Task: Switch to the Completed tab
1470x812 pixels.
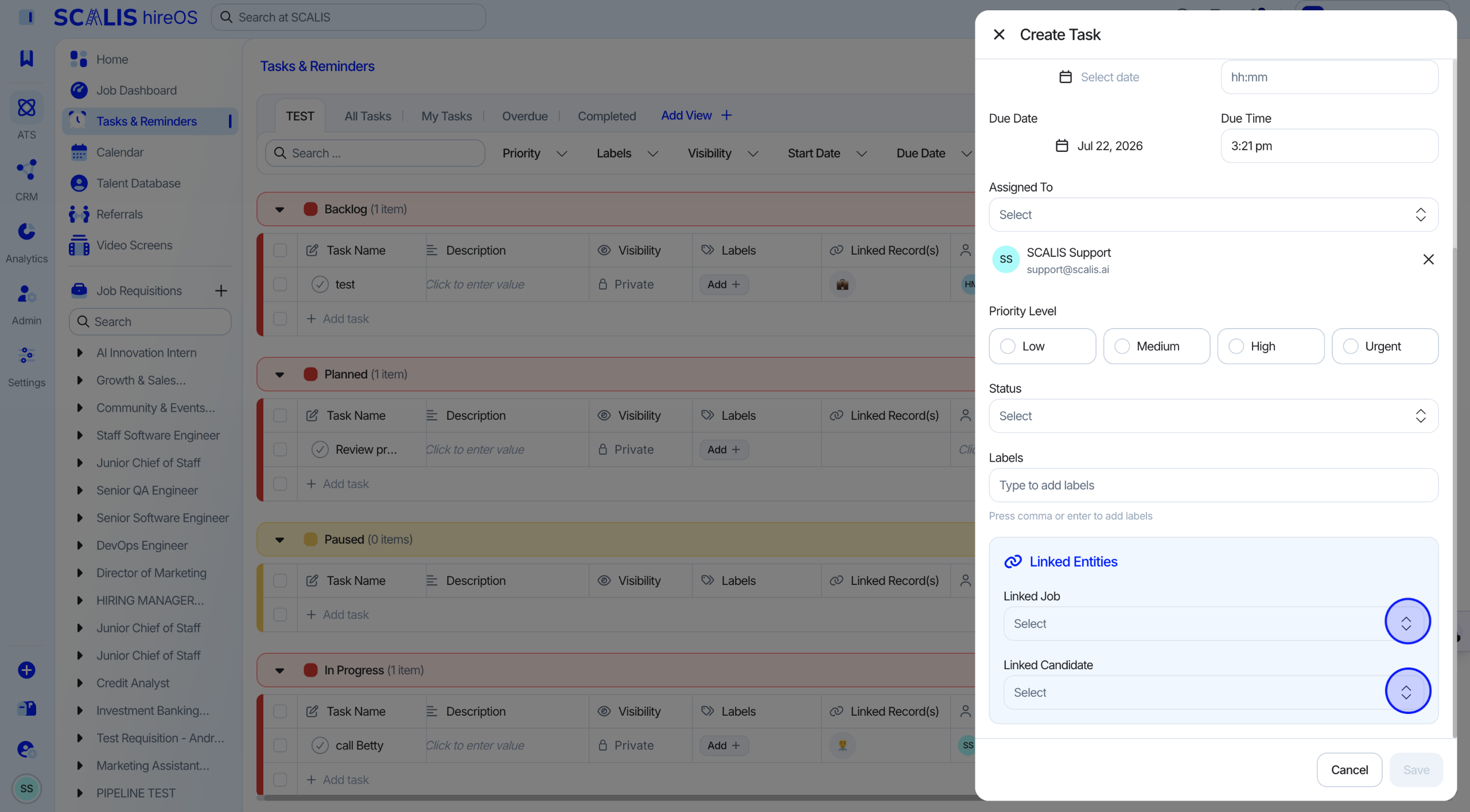Action: pos(606,116)
